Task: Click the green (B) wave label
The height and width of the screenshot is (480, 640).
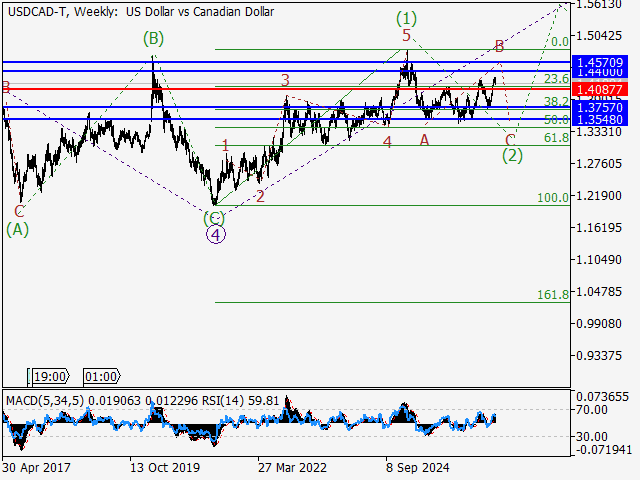Action: pos(153,38)
